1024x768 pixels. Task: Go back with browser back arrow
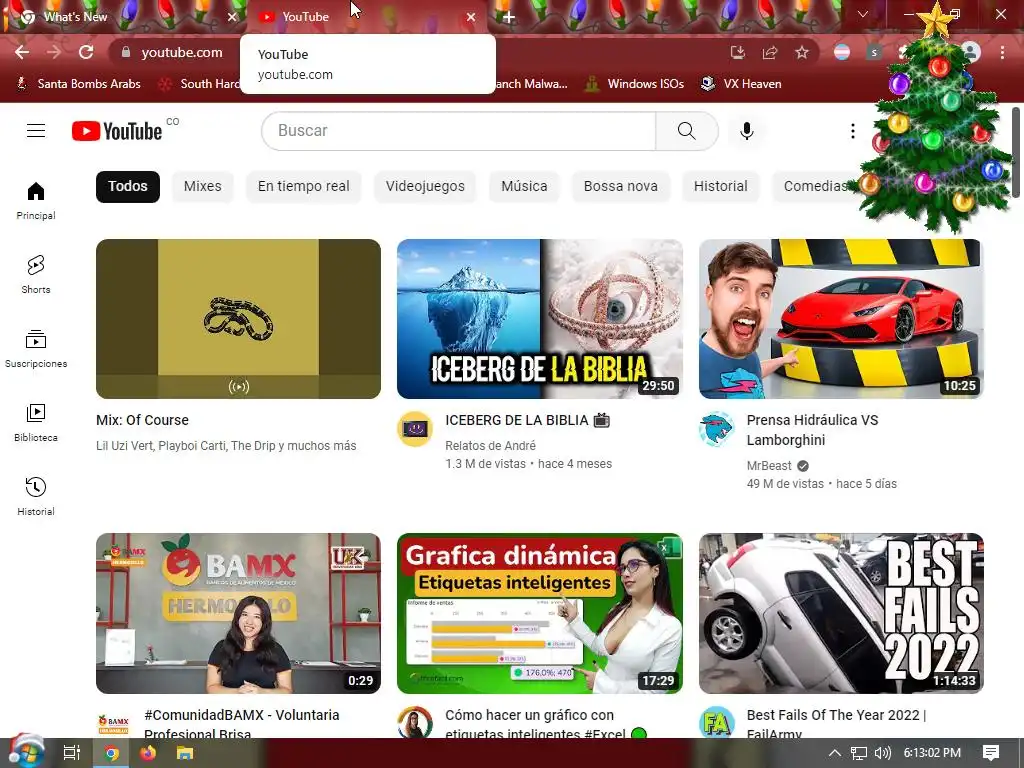22,52
